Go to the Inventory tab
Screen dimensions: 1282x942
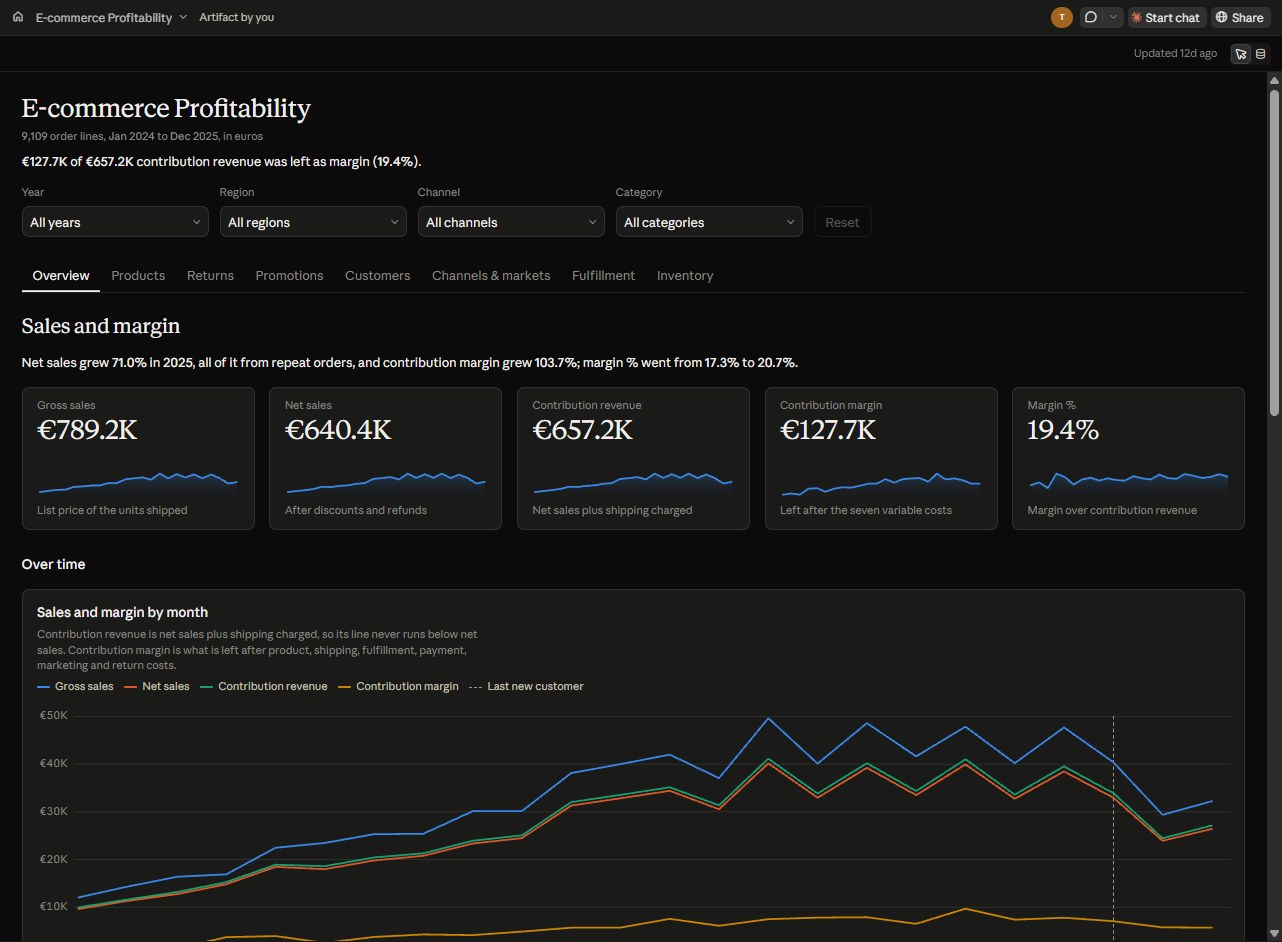point(685,275)
